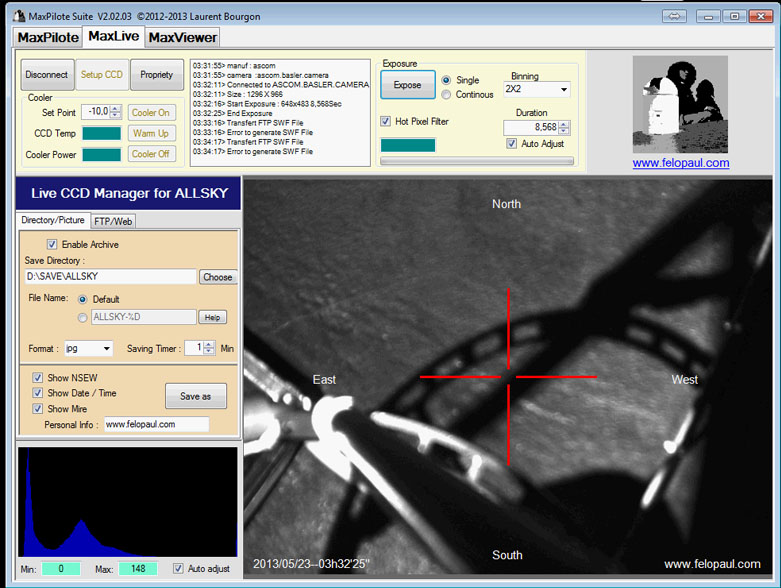This screenshot has width=781, height=588.
Task: Open the observatory logo thumbnail
Action: pos(680,104)
